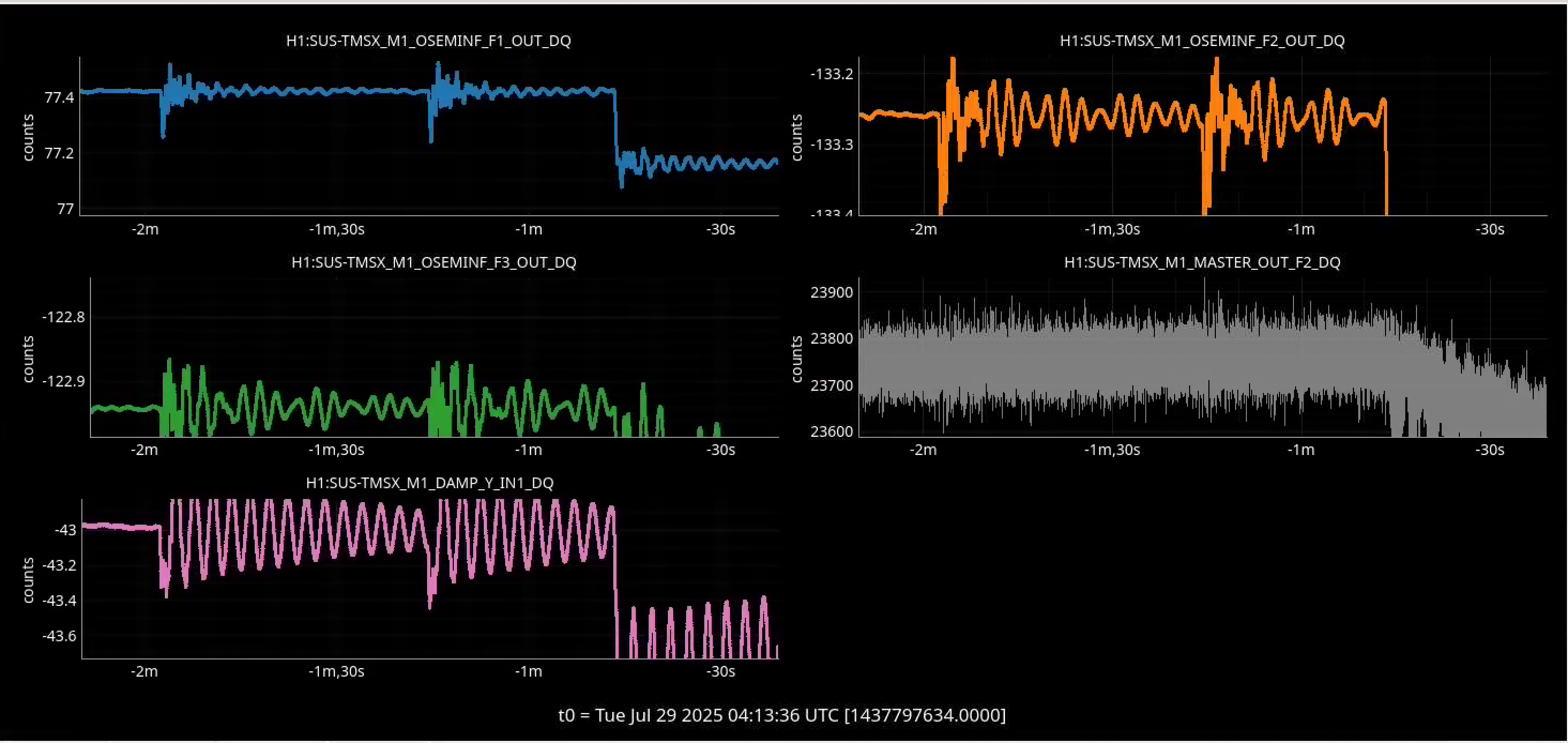
Task: Click the -43.6 y-axis tick in DAMP_Y plot
Action: pyautogui.click(x=59, y=636)
